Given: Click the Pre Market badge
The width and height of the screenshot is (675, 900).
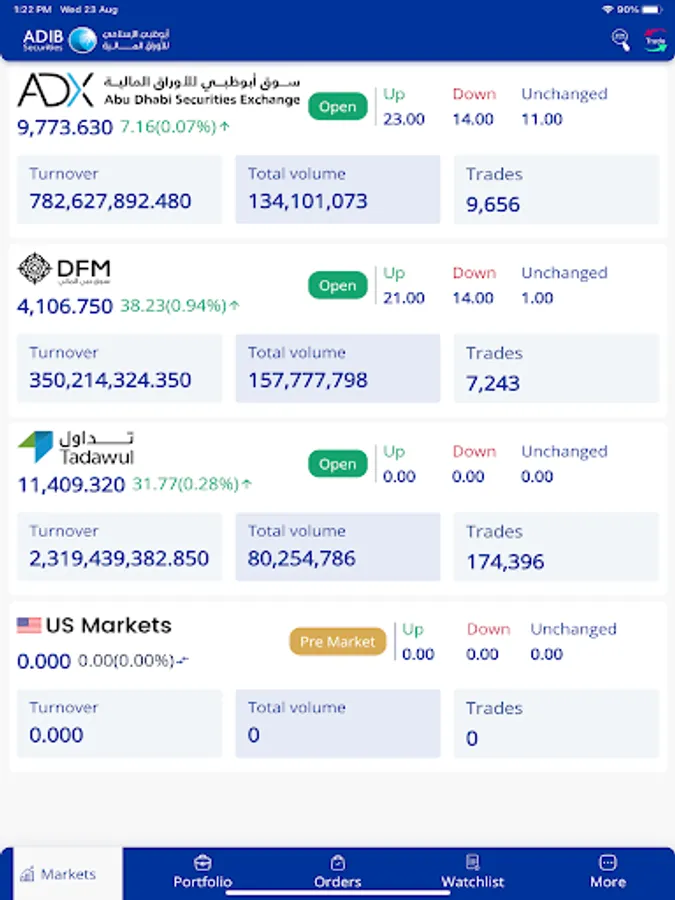Looking at the screenshot, I should (x=337, y=641).
